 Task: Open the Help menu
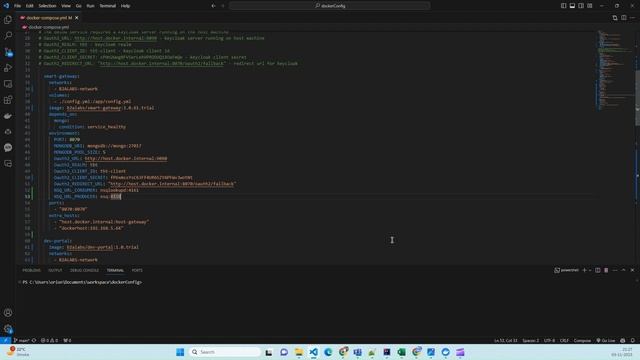point(125,6)
